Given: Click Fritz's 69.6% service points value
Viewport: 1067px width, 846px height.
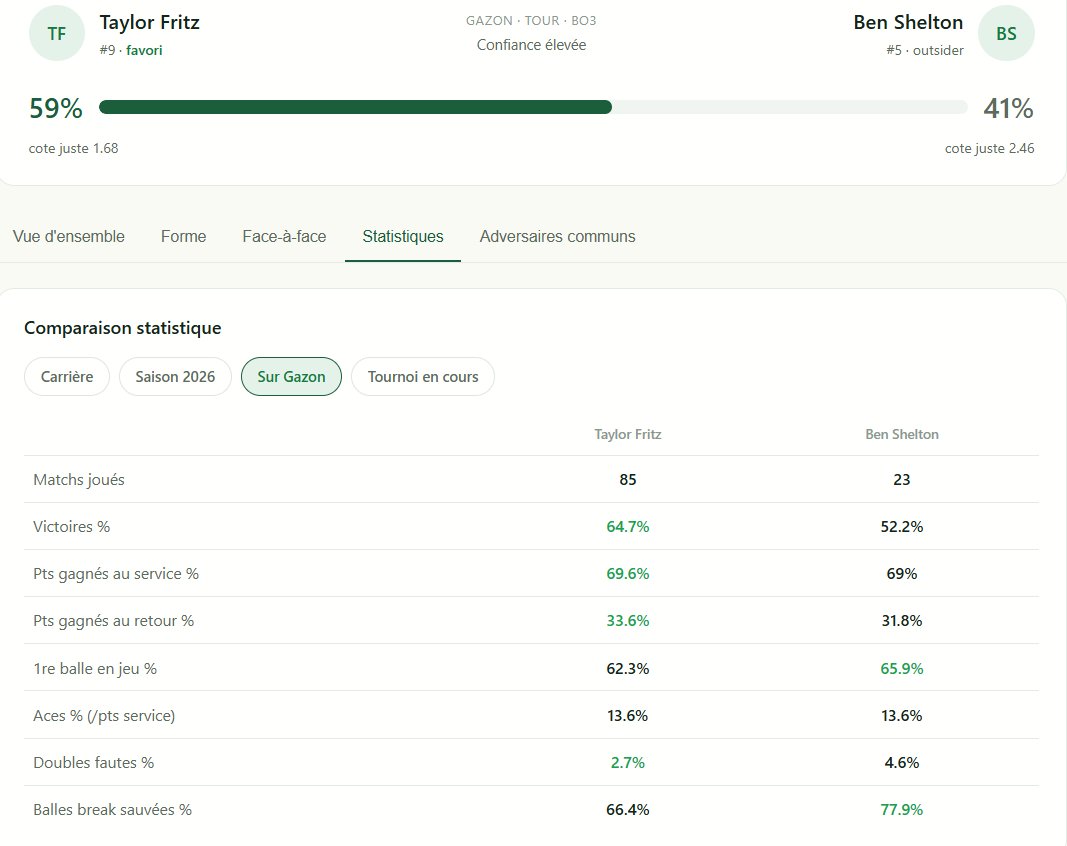Looking at the screenshot, I should 627,574.
